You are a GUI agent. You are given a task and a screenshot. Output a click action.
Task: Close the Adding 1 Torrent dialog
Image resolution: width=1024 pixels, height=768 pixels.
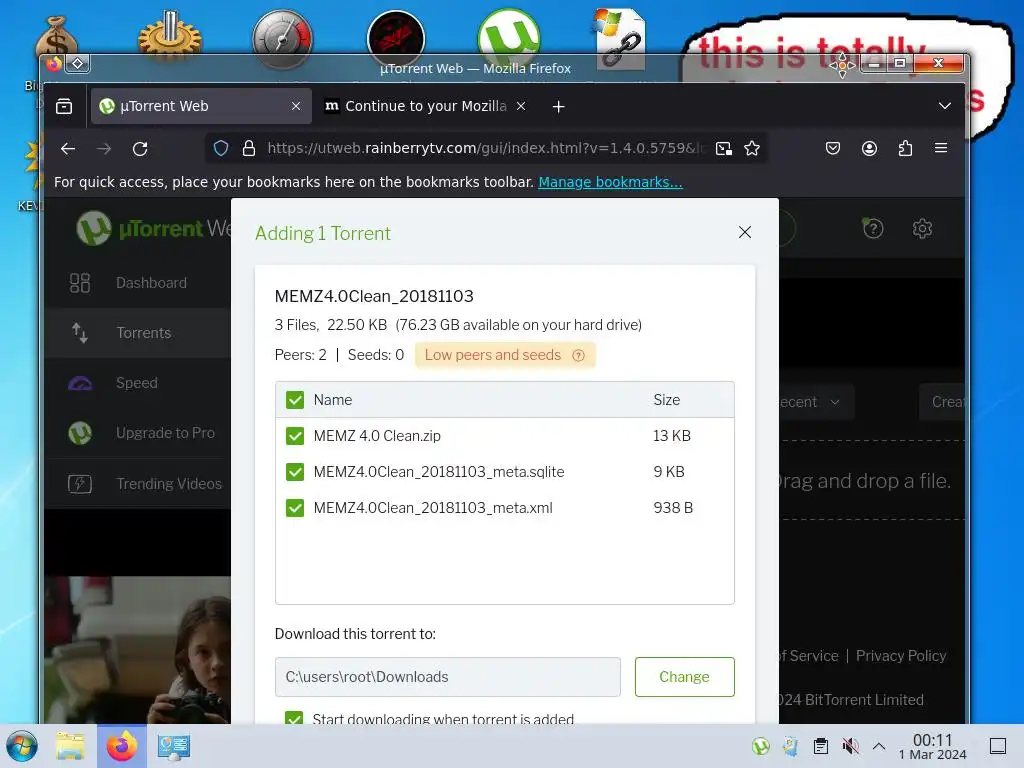pos(744,232)
